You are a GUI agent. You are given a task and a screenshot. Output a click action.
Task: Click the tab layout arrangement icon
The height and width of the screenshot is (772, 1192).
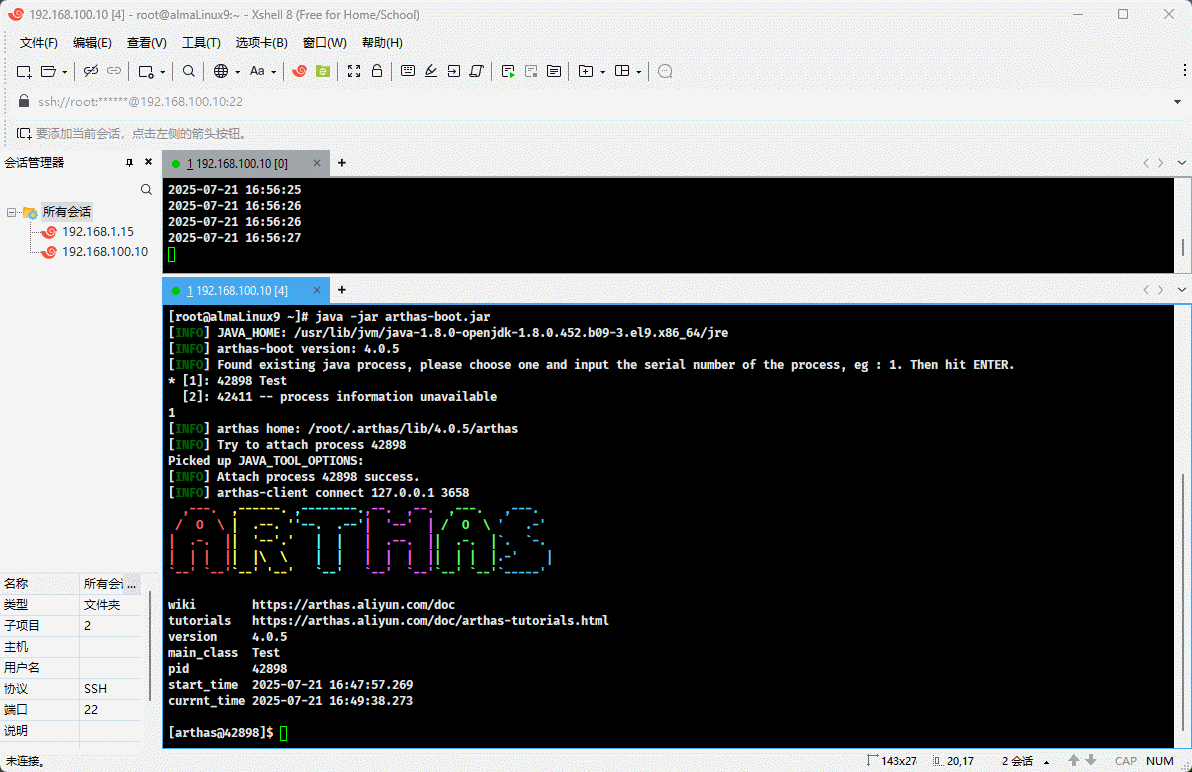tap(622, 71)
